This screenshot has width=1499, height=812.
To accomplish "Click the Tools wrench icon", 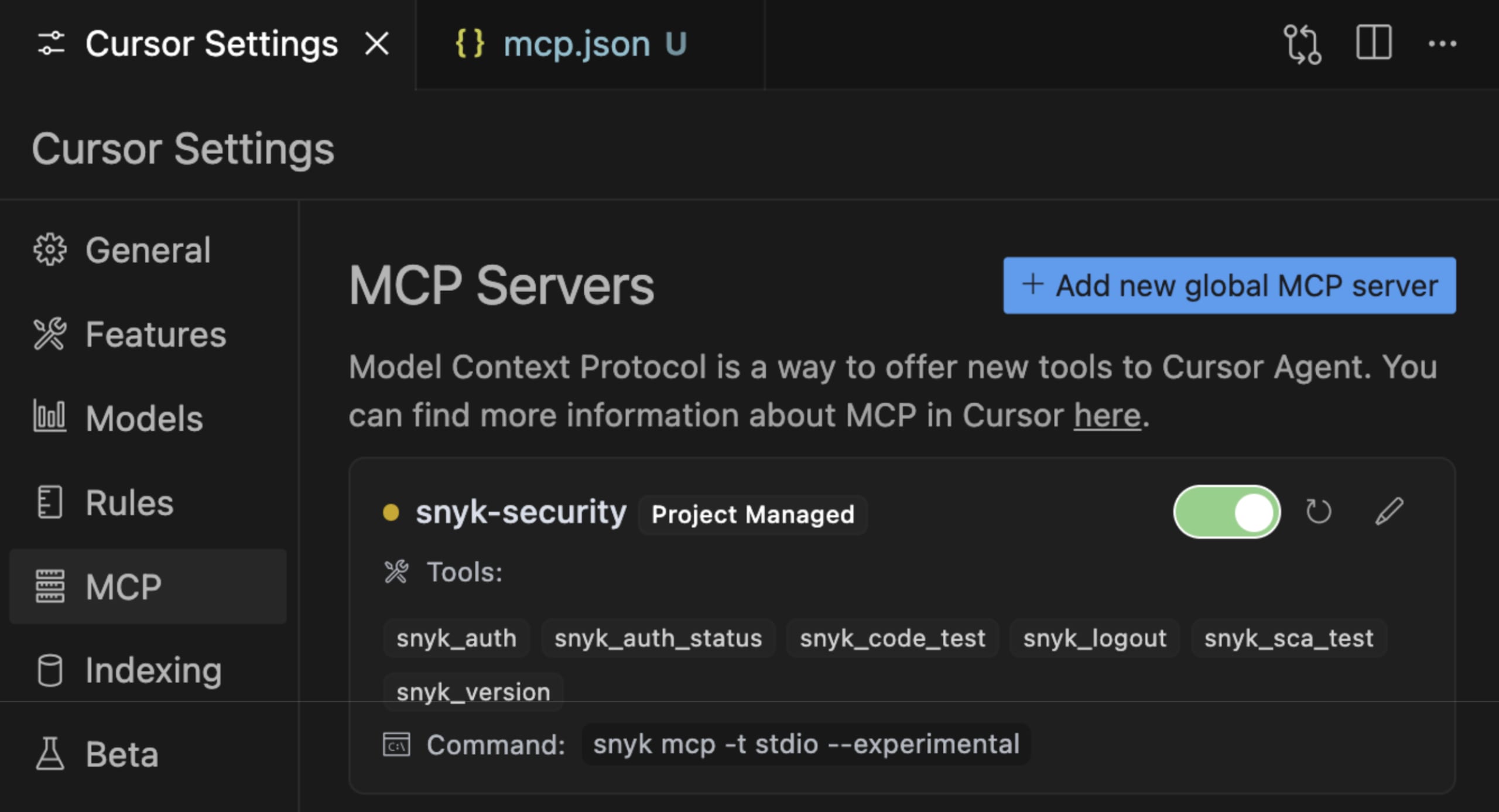I will click(396, 572).
